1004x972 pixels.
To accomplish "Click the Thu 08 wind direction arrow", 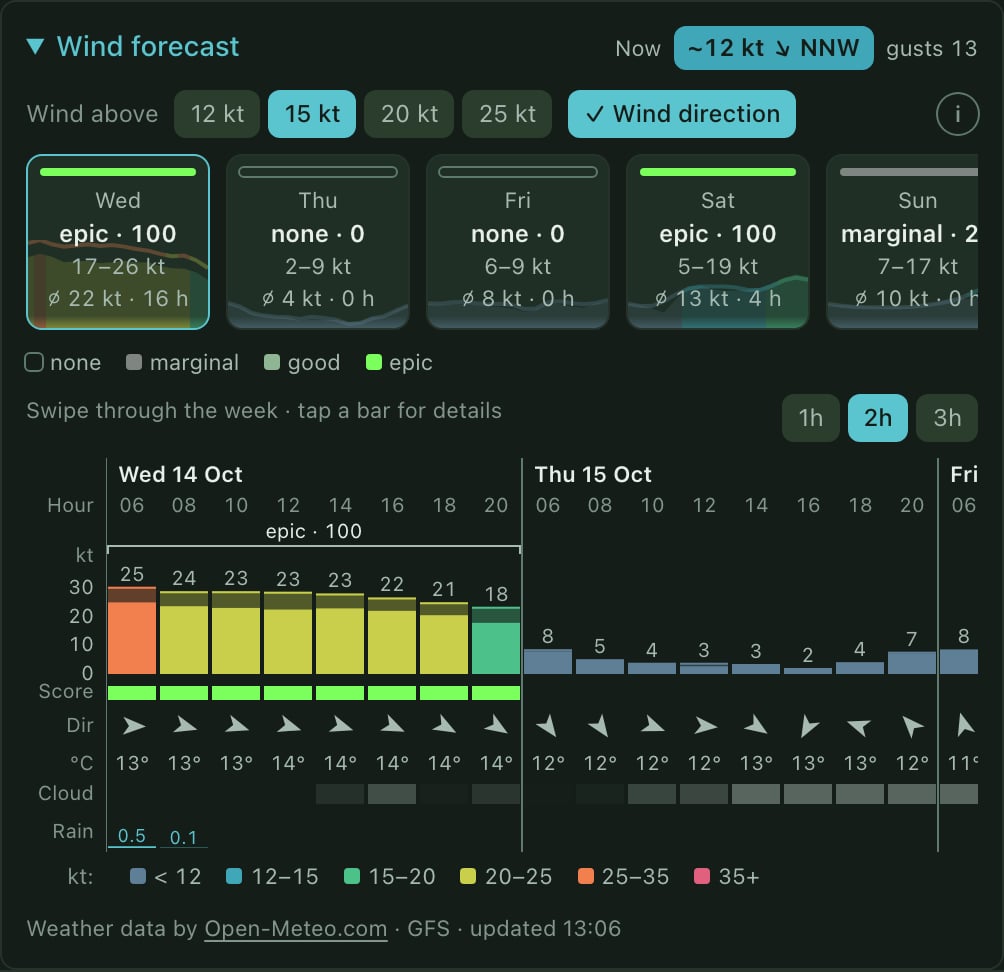I will pyautogui.click(x=599, y=725).
